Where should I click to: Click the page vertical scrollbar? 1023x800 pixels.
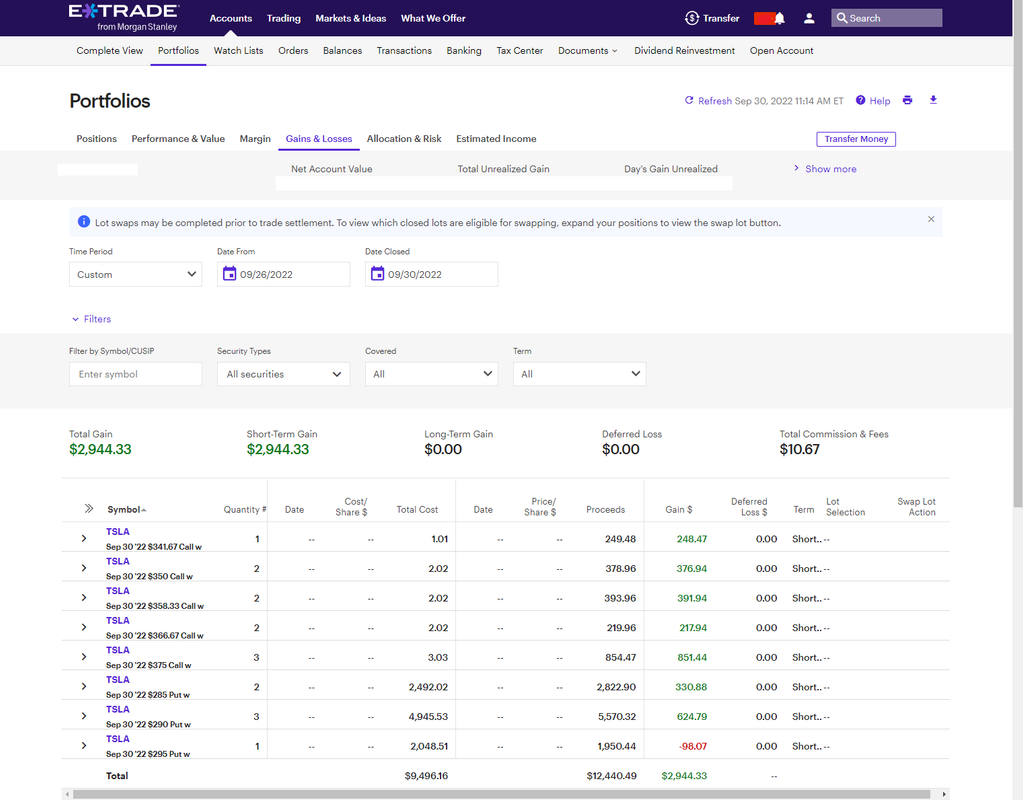pyautogui.click(x=1018, y=254)
